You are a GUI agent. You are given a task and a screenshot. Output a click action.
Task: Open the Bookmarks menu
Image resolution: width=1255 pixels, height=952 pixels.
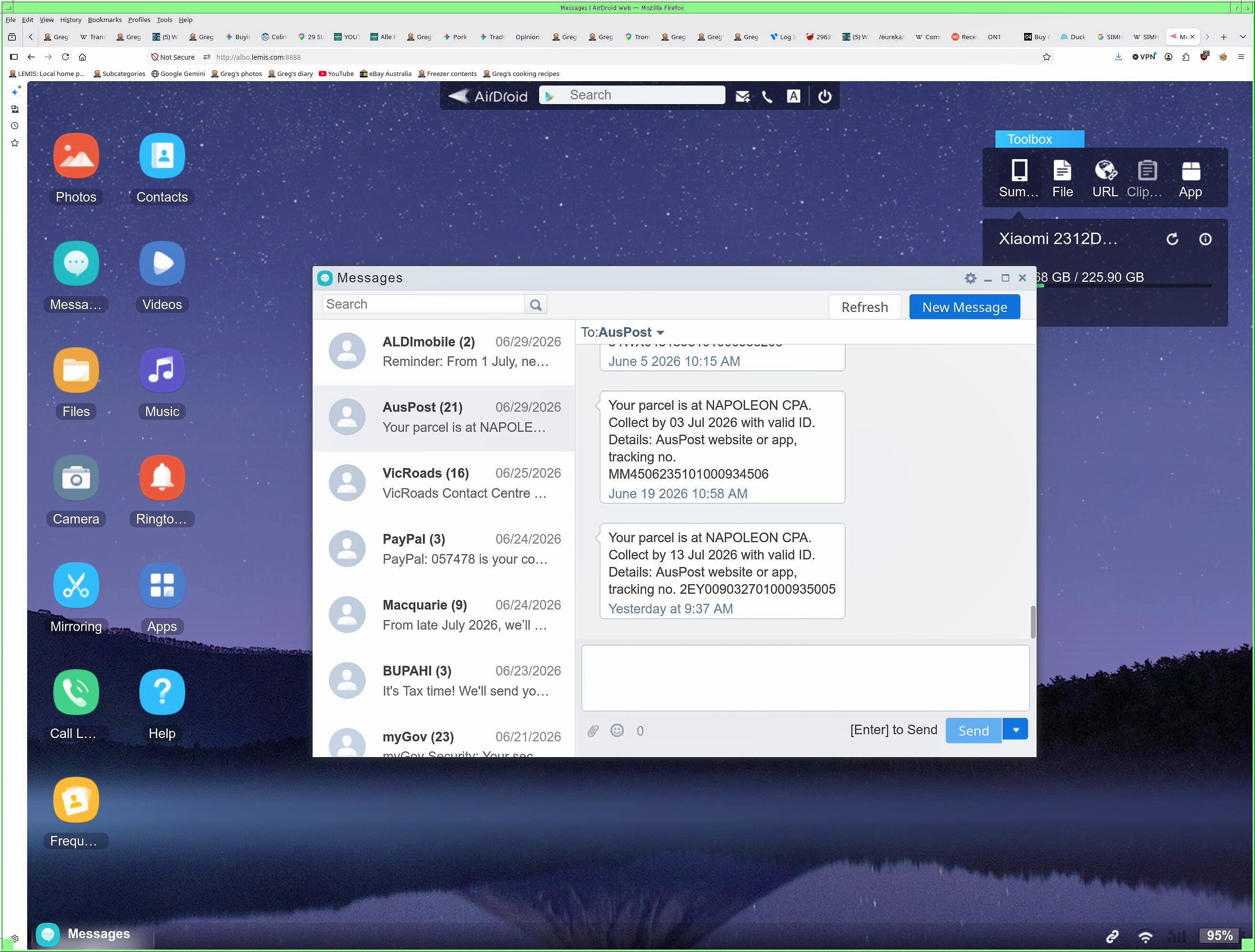pyautogui.click(x=104, y=19)
